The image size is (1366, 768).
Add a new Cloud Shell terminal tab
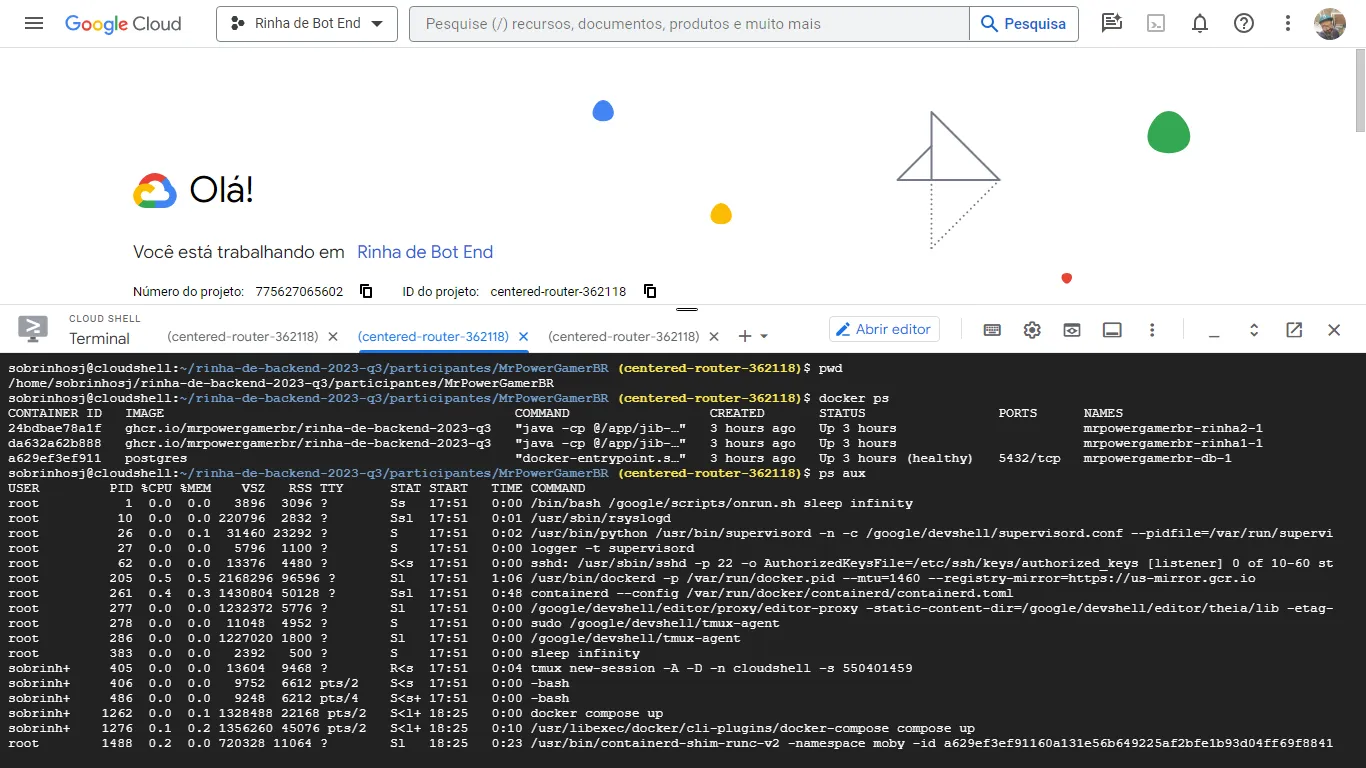pos(744,337)
